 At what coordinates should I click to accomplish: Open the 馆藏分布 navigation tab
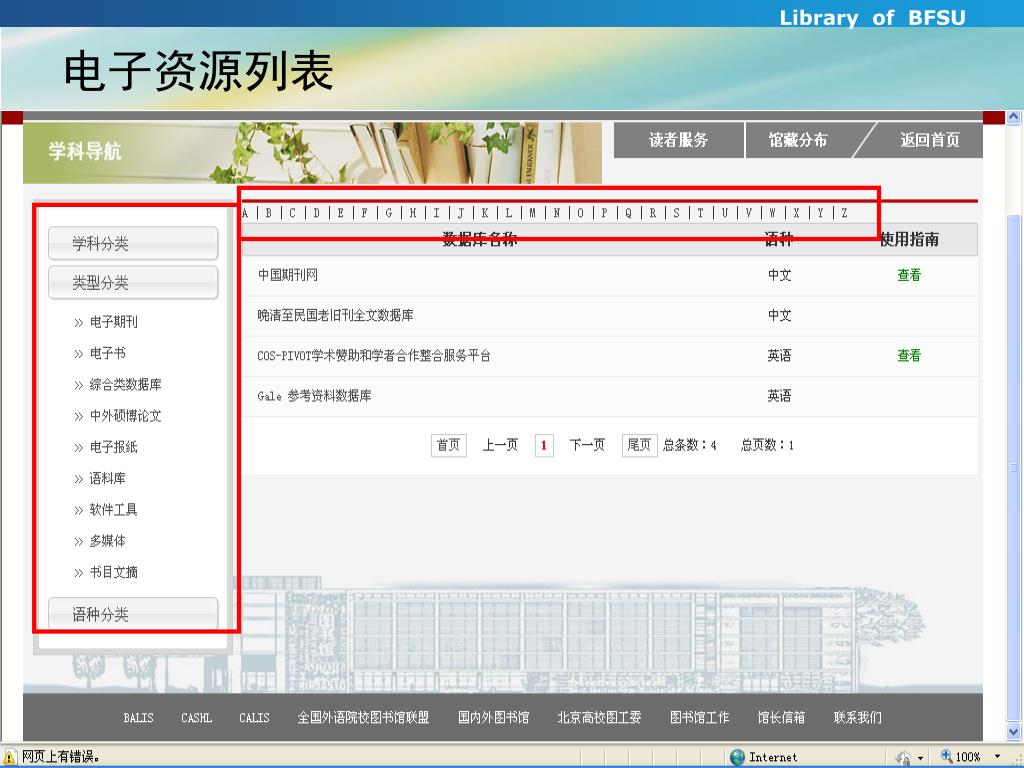point(798,140)
